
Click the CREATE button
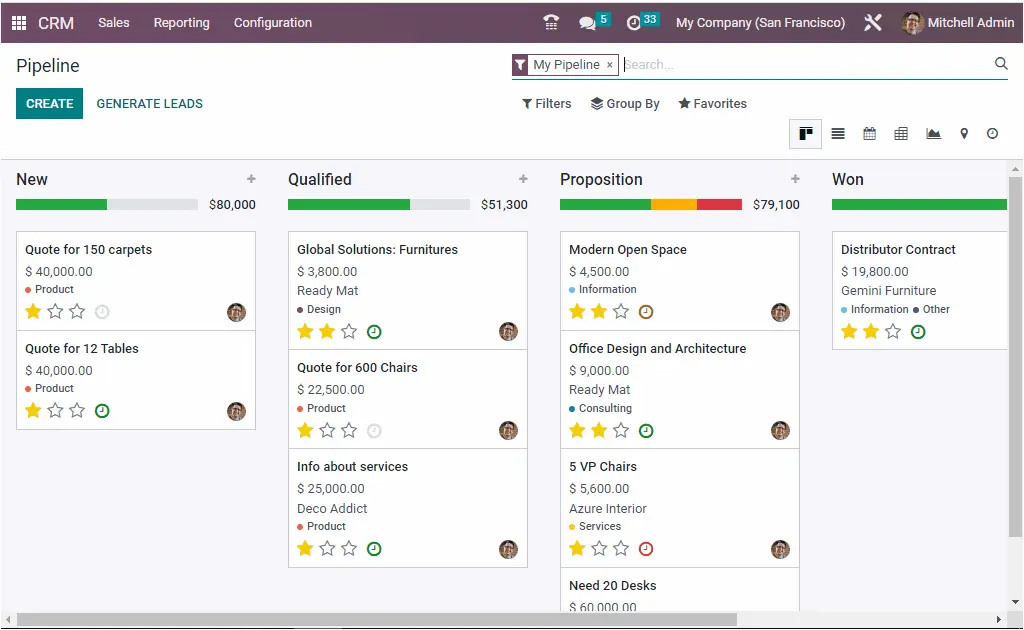click(49, 103)
